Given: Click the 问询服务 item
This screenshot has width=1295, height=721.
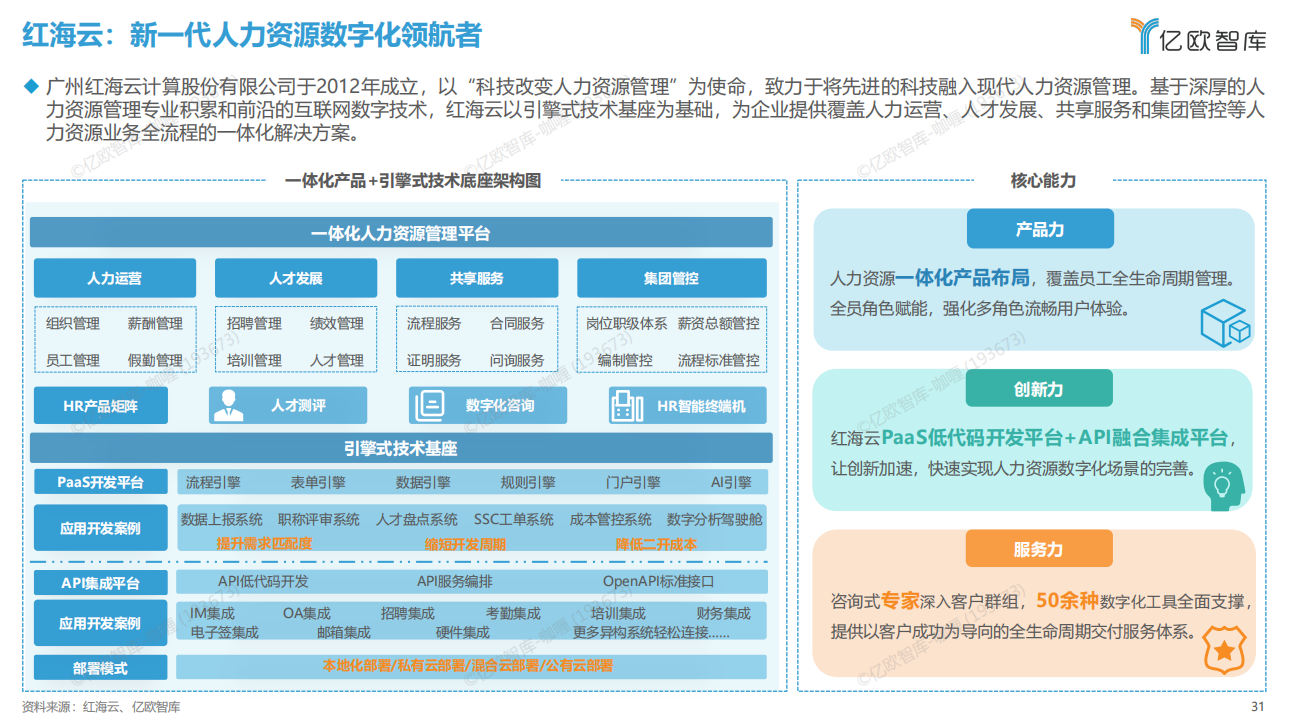Looking at the screenshot, I should 517,360.
